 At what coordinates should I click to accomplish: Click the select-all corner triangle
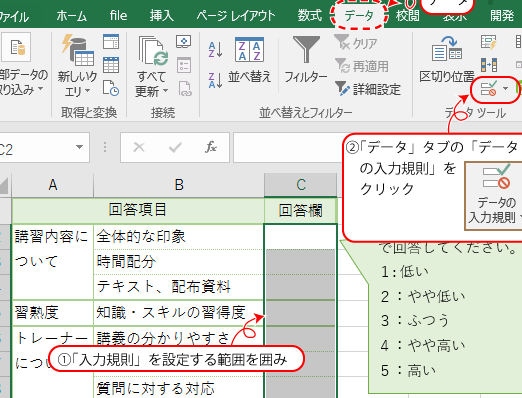tap(4, 185)
